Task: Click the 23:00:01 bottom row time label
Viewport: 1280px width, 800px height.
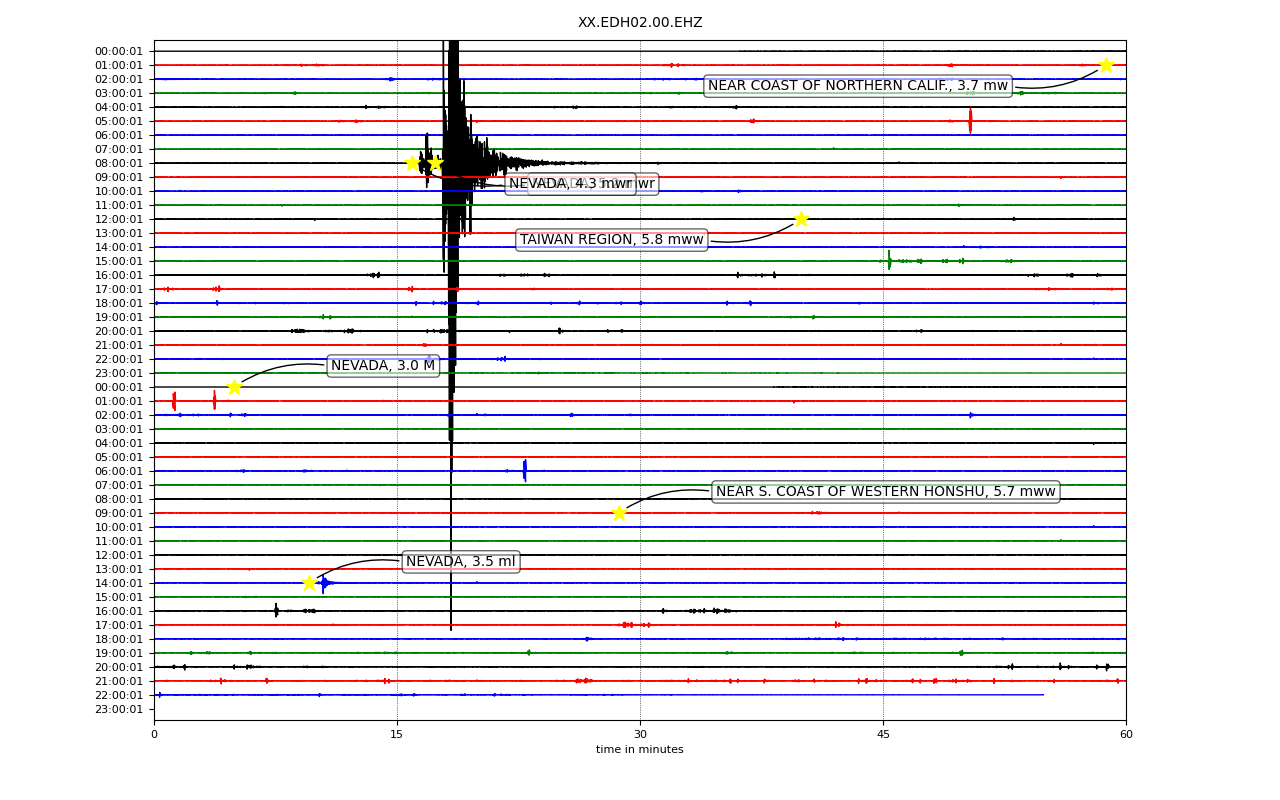Action: pyautogui.click(x=119, y=709)
